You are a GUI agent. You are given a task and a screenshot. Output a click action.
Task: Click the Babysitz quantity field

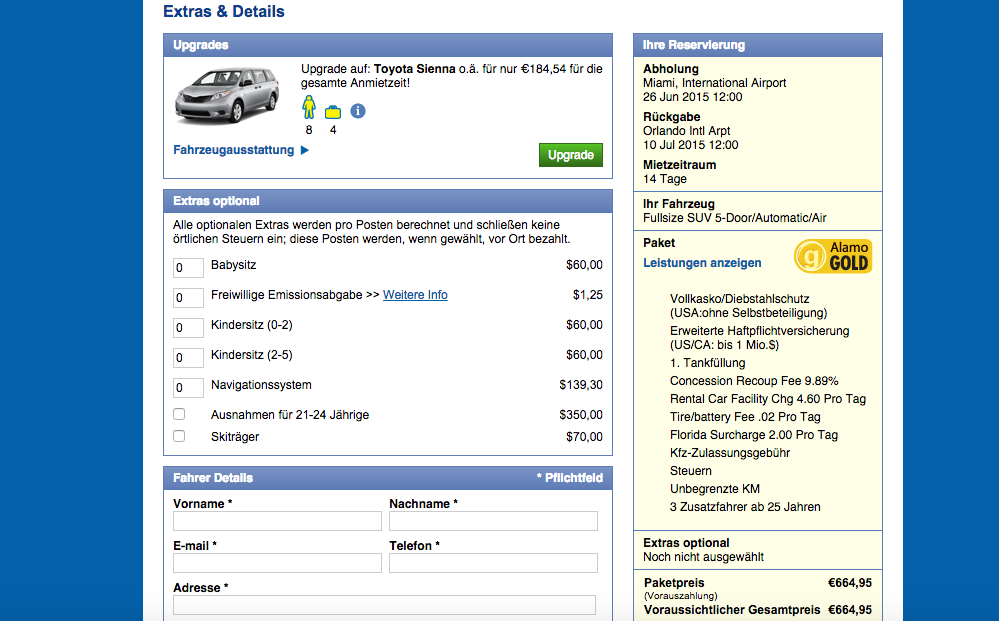coord(188,268)
